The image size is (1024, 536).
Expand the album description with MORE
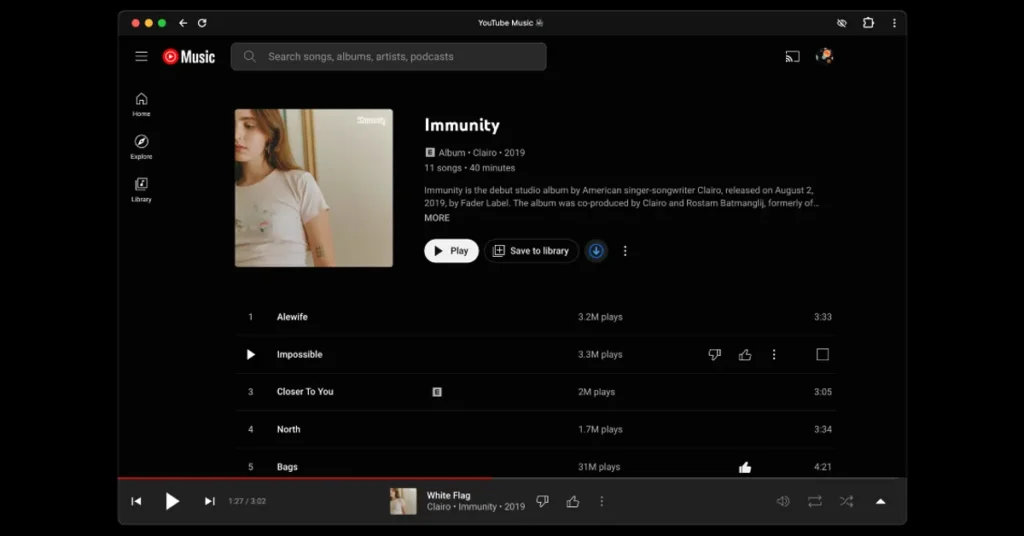(437, 218)
